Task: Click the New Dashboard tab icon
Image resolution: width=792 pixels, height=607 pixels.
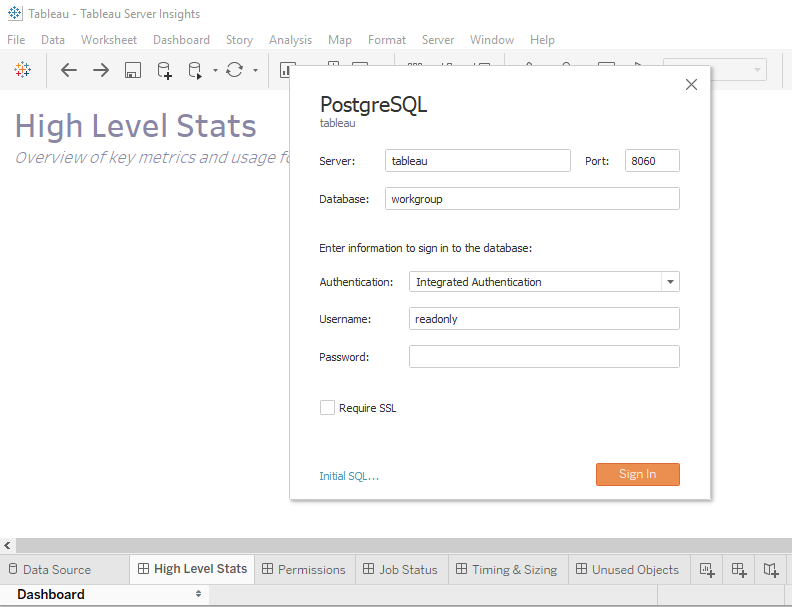Action: [x=739, y=570]
